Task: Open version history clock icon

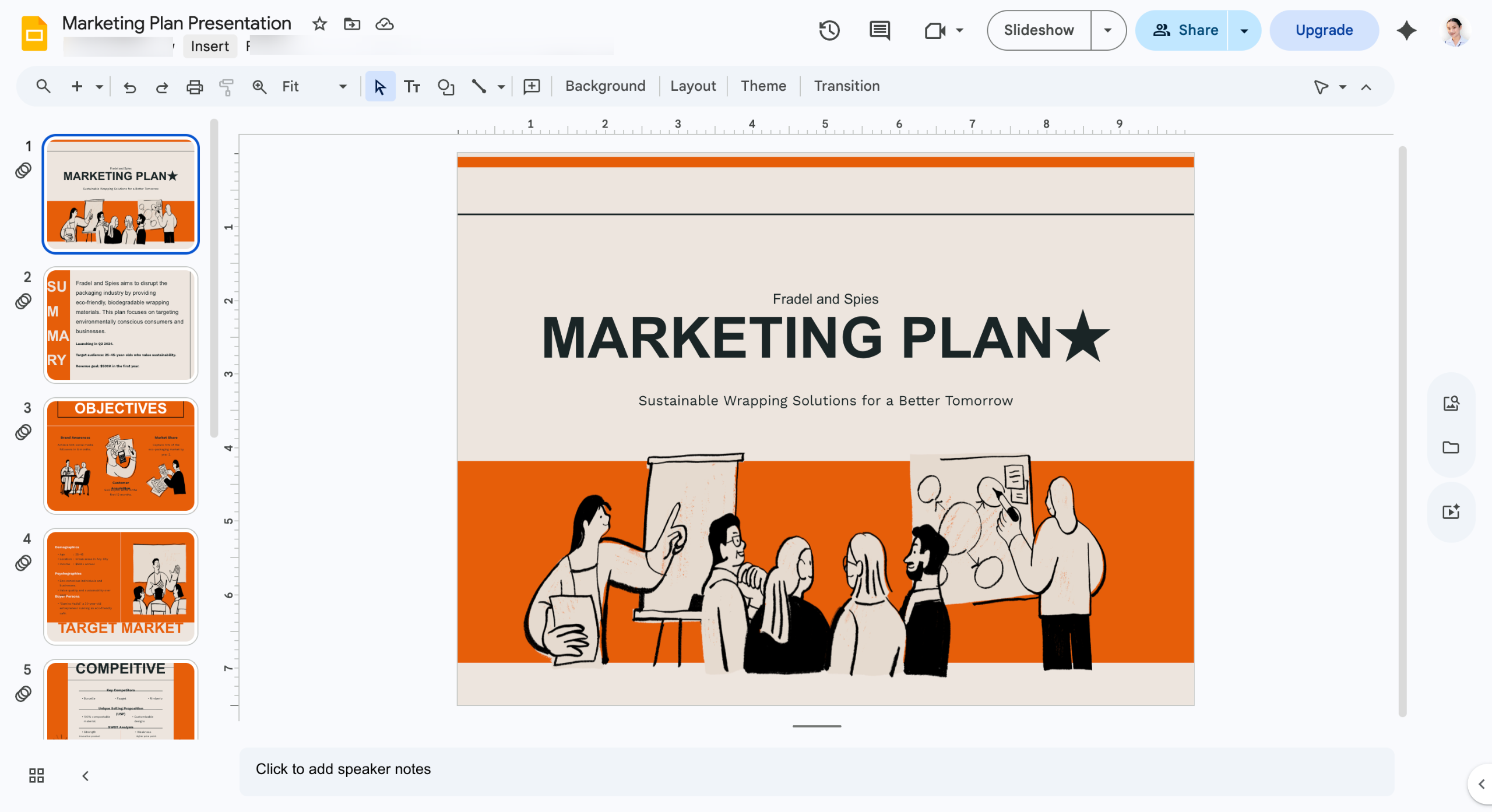Action: click(829, 30)
